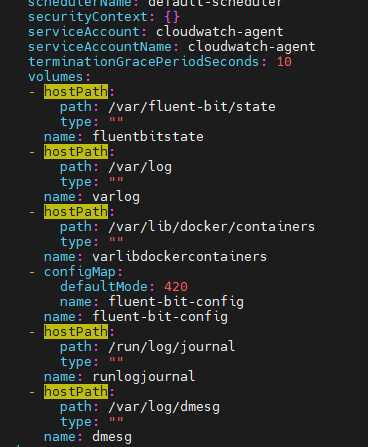368x447 pixels.
Task: Click the dmesg name value
Action: [x=112, y=437]
